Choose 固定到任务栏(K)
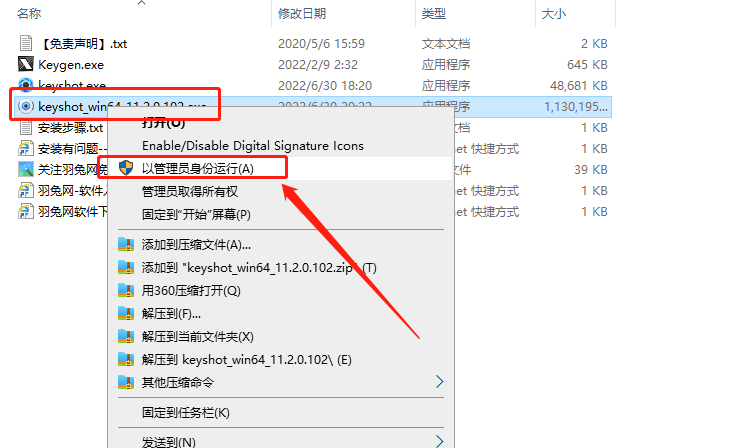This screenshot has width=738, height=448. pyautogui.click(x=185, y=413)
